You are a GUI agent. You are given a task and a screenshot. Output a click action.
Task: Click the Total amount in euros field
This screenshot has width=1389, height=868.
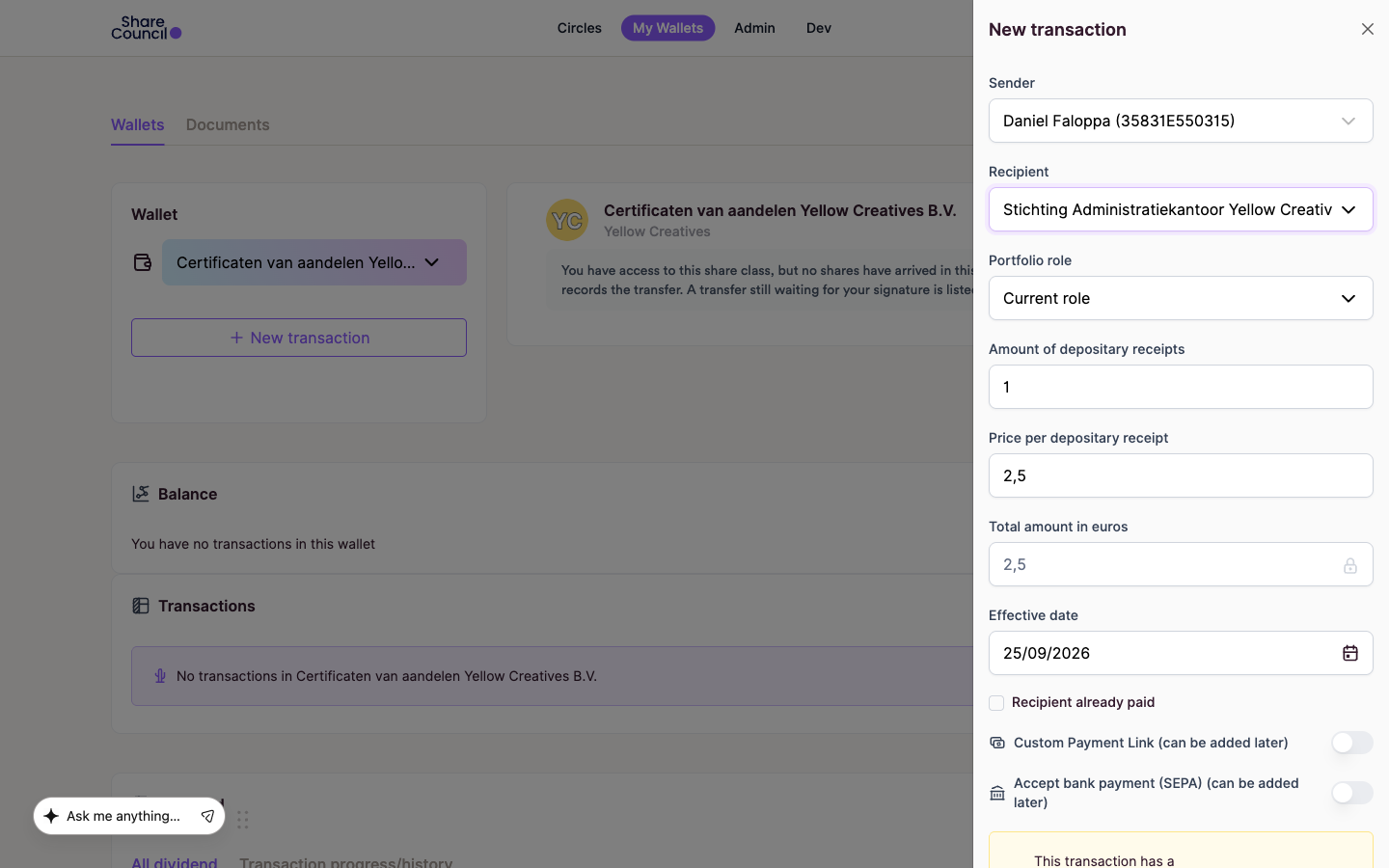click(1181, 564)
